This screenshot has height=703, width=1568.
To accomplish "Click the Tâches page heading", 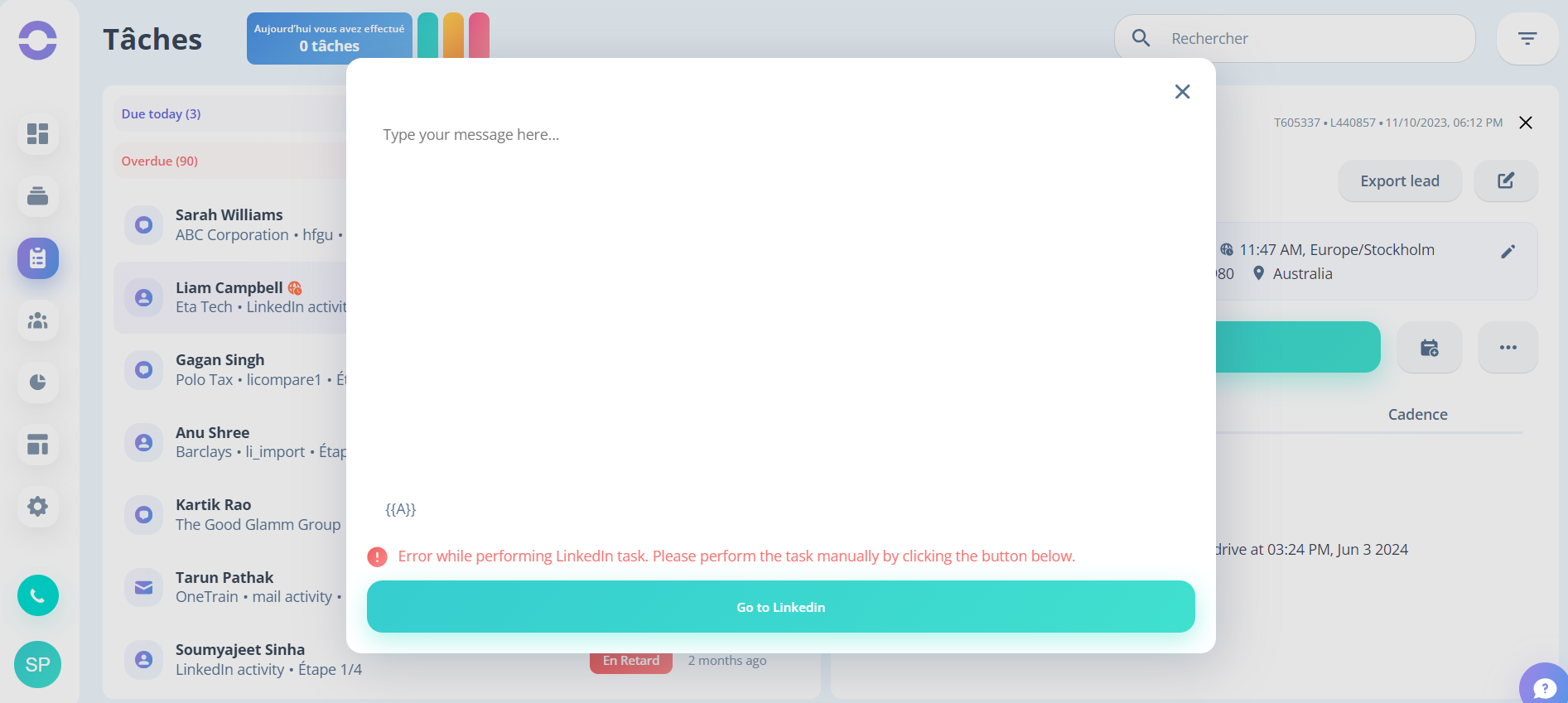I will pos(152,39).
